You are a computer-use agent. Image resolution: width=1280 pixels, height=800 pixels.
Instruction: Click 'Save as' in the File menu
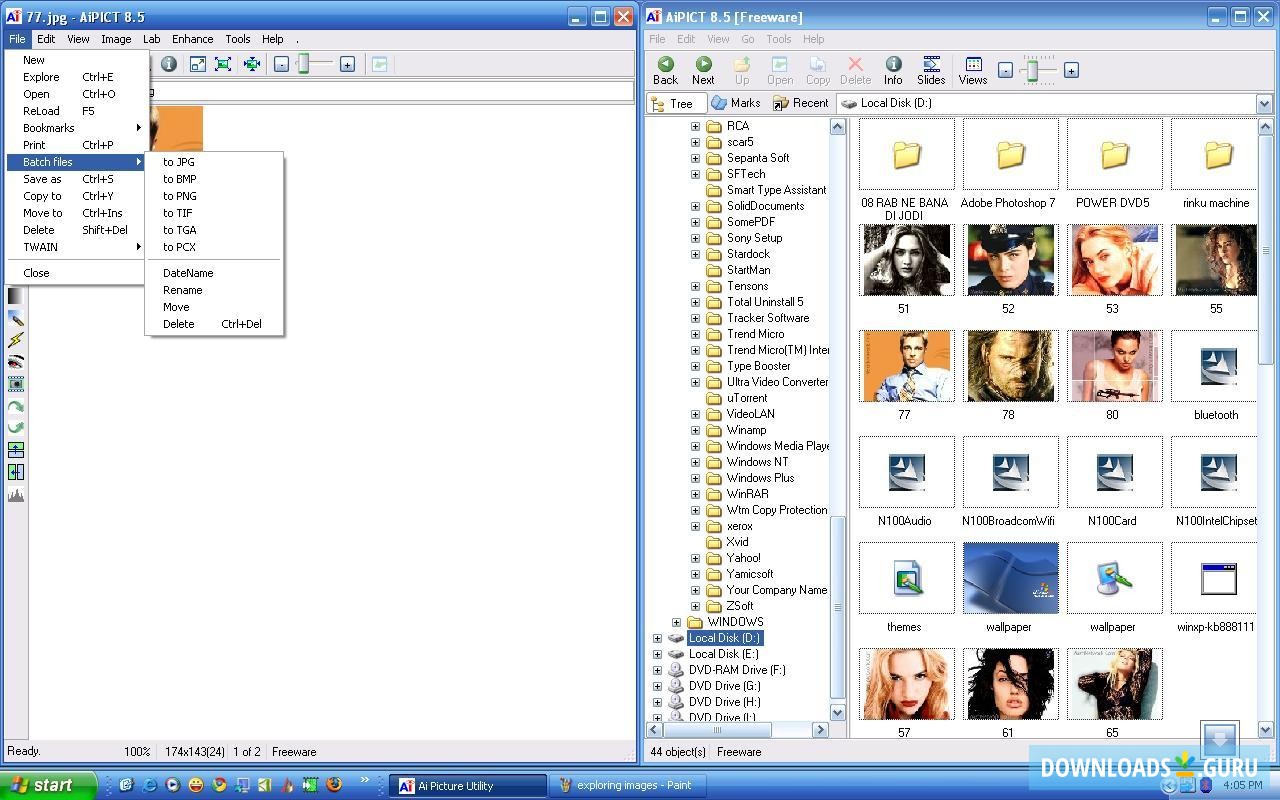(x=76, y=179)
